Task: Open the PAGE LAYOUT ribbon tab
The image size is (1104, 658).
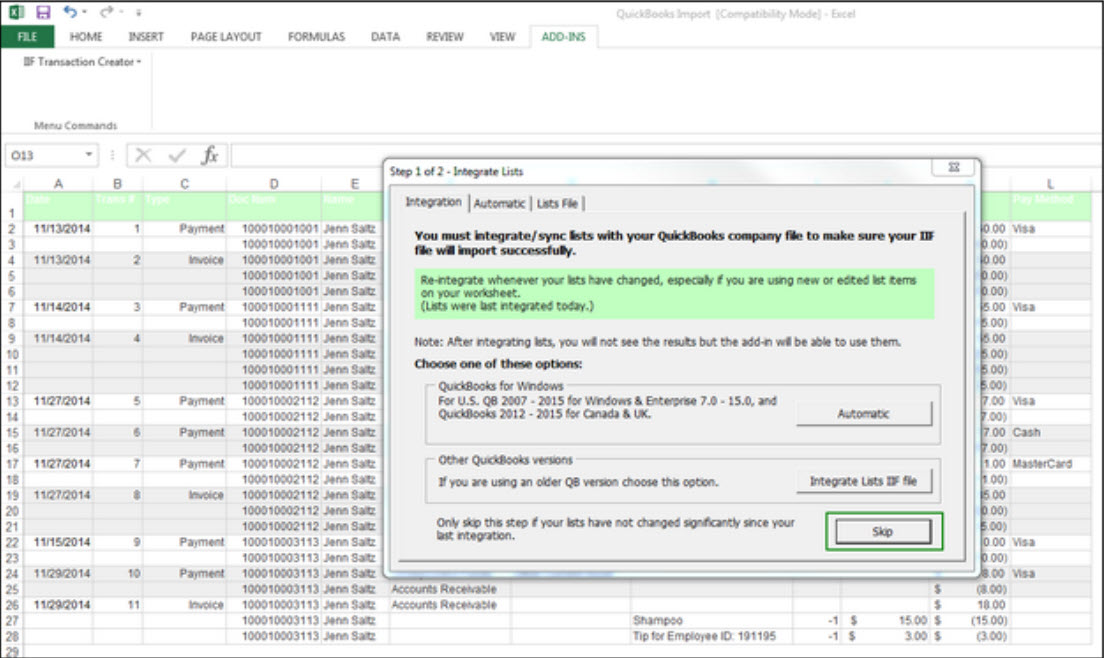Action: (x=226, y=37)
